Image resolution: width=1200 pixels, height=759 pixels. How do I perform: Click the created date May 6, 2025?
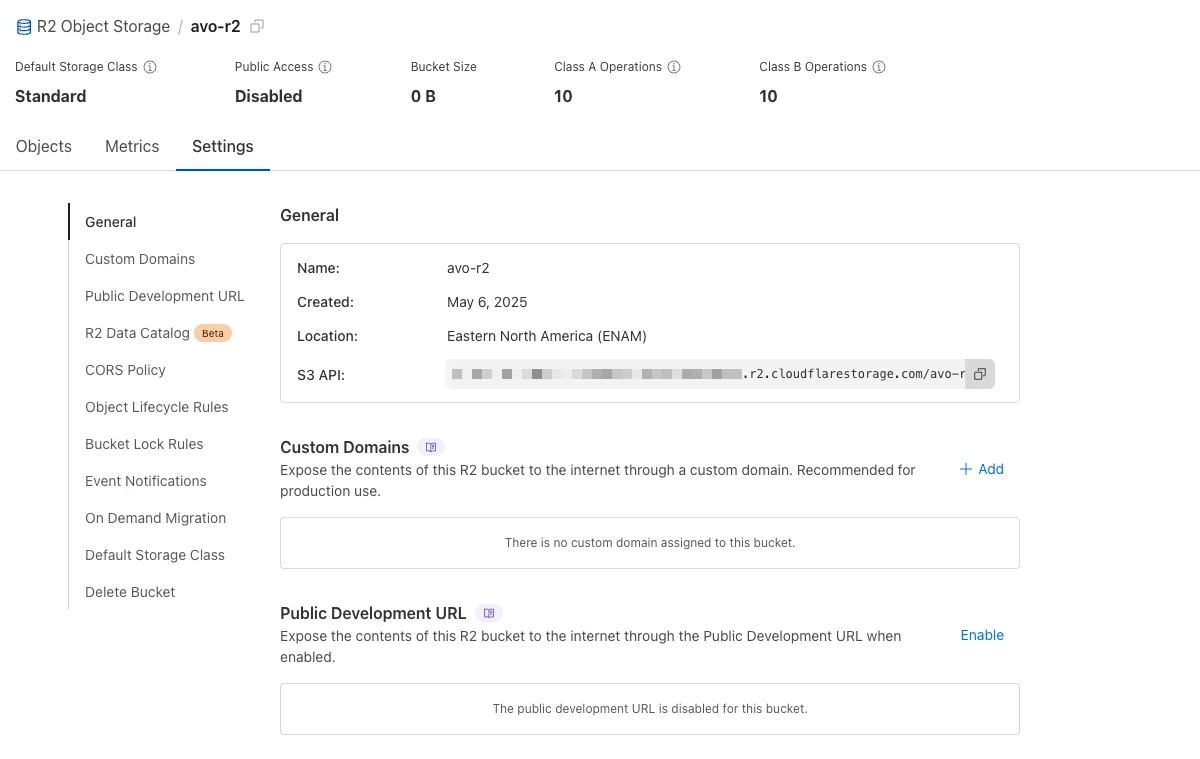click(487, 302)
